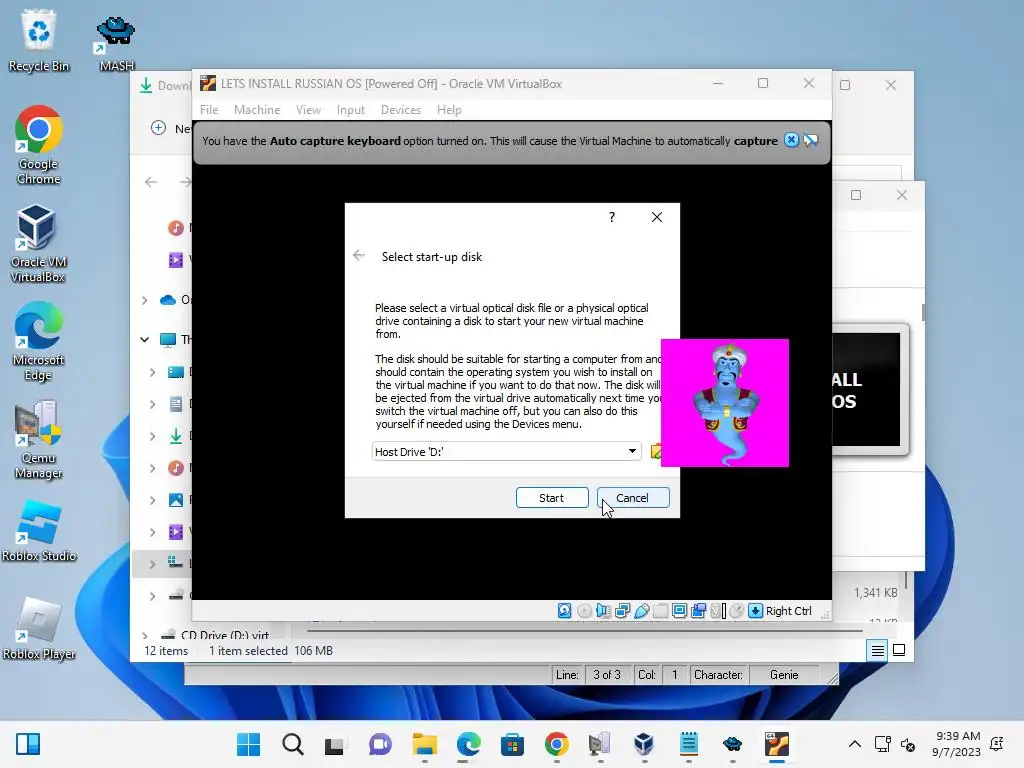Click the This PC monitor icon
The width and height of the screenshot is (1024, 768).
pyautogui.click(x=168, y=340)
